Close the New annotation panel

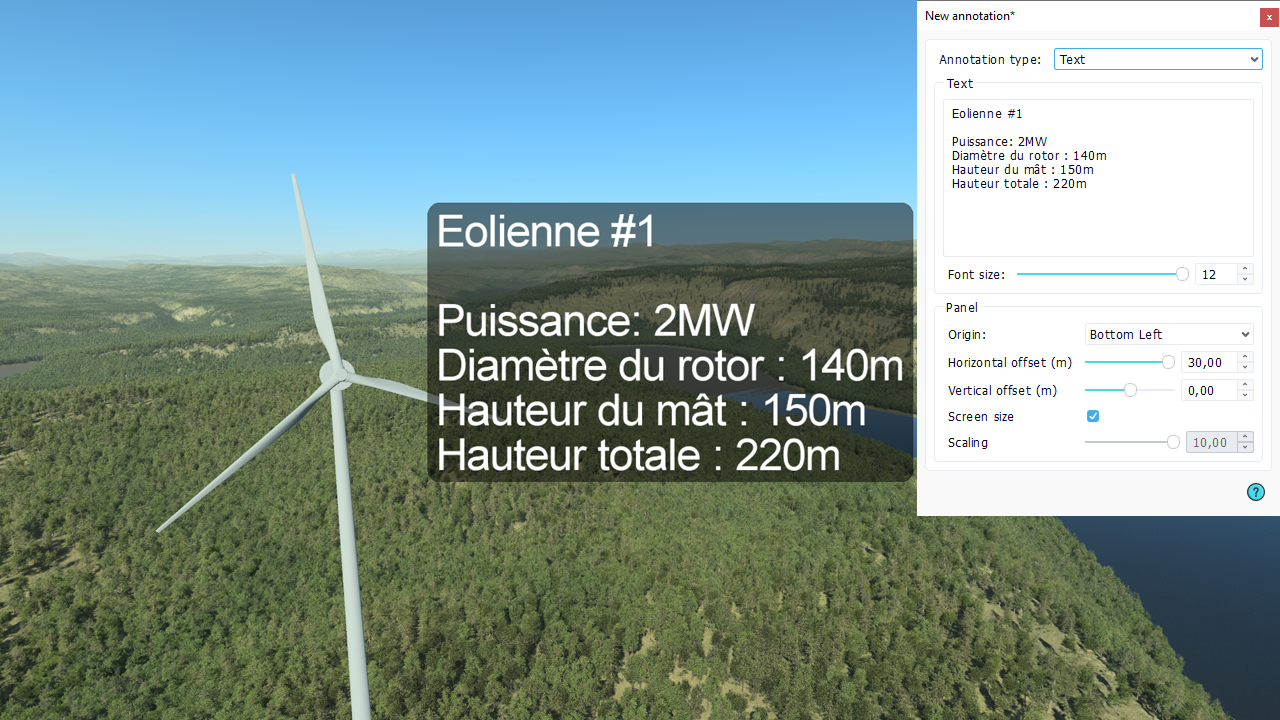click(x=1269, y=17)
